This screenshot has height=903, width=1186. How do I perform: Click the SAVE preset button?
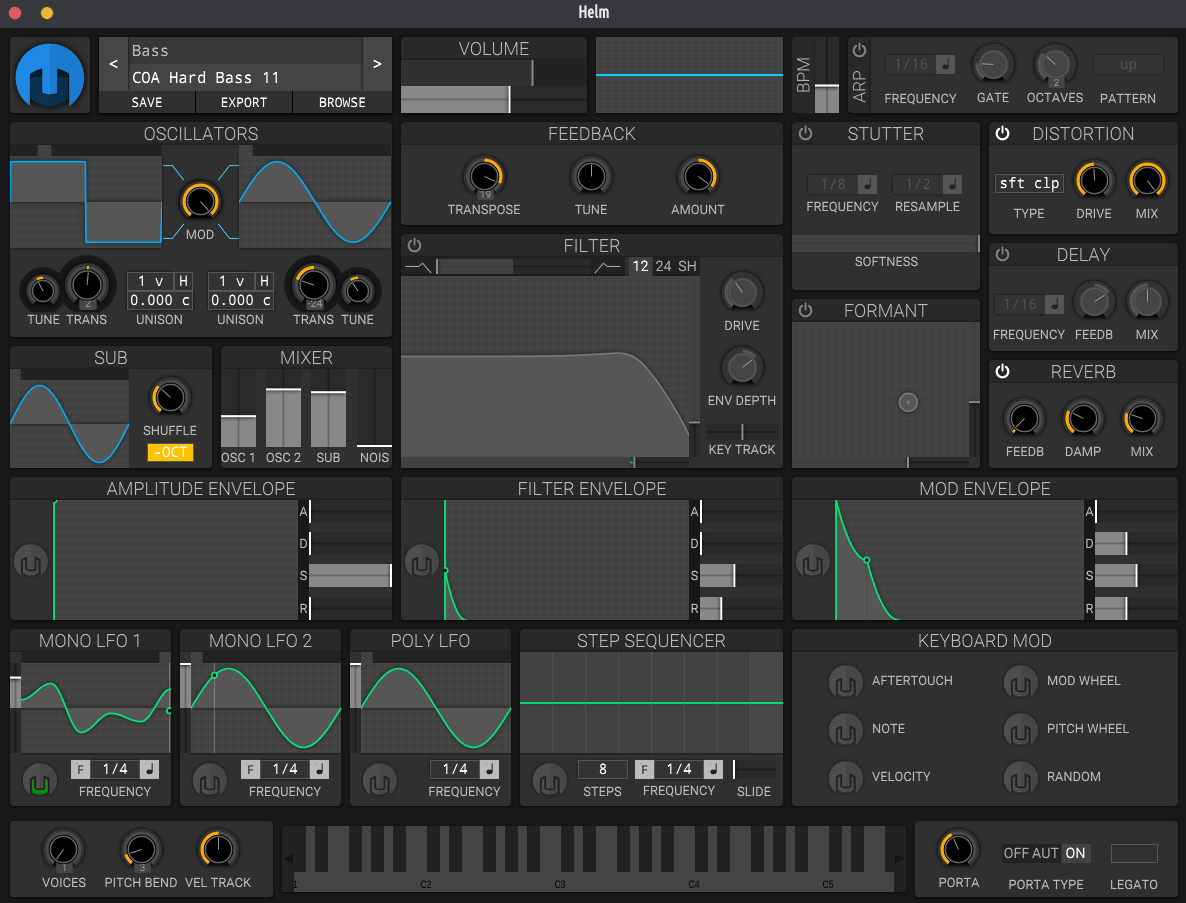point(147,102)
